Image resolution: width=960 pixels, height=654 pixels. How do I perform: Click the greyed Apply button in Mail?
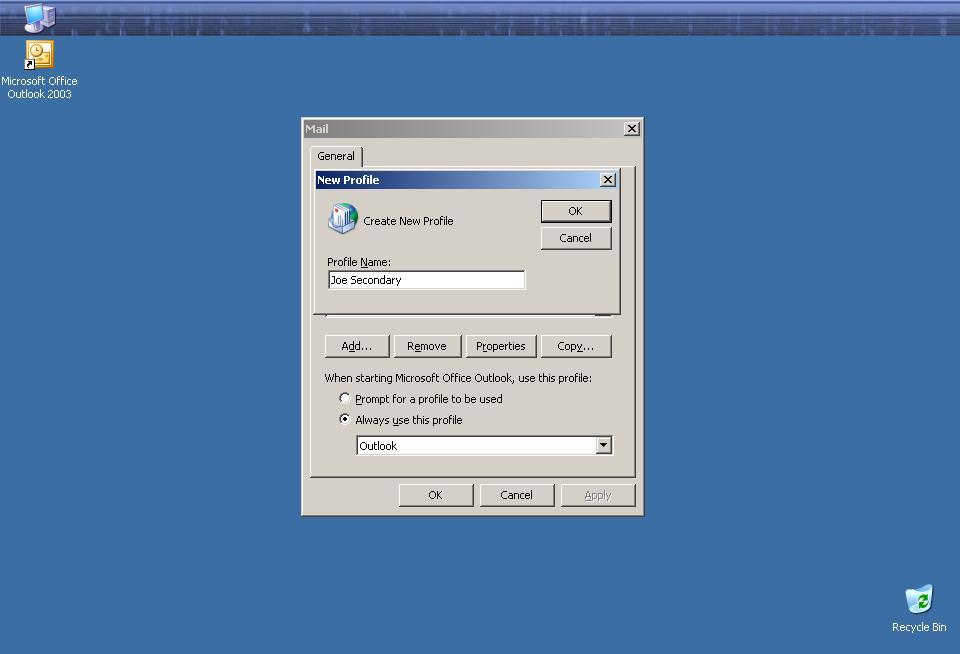click(x=598, y=495)
